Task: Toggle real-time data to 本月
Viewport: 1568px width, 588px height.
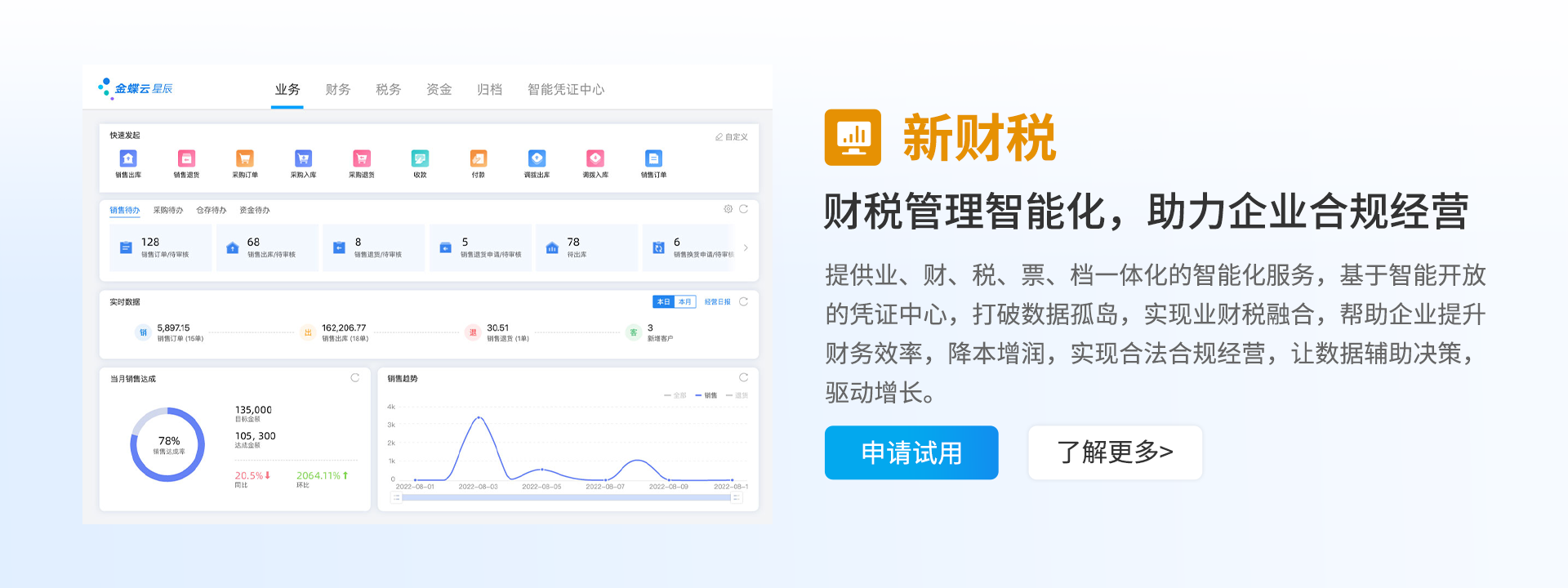Action: (x=685, y=302)
